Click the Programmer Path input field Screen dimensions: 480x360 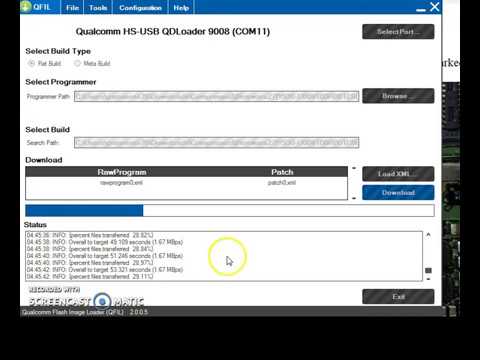216,96
